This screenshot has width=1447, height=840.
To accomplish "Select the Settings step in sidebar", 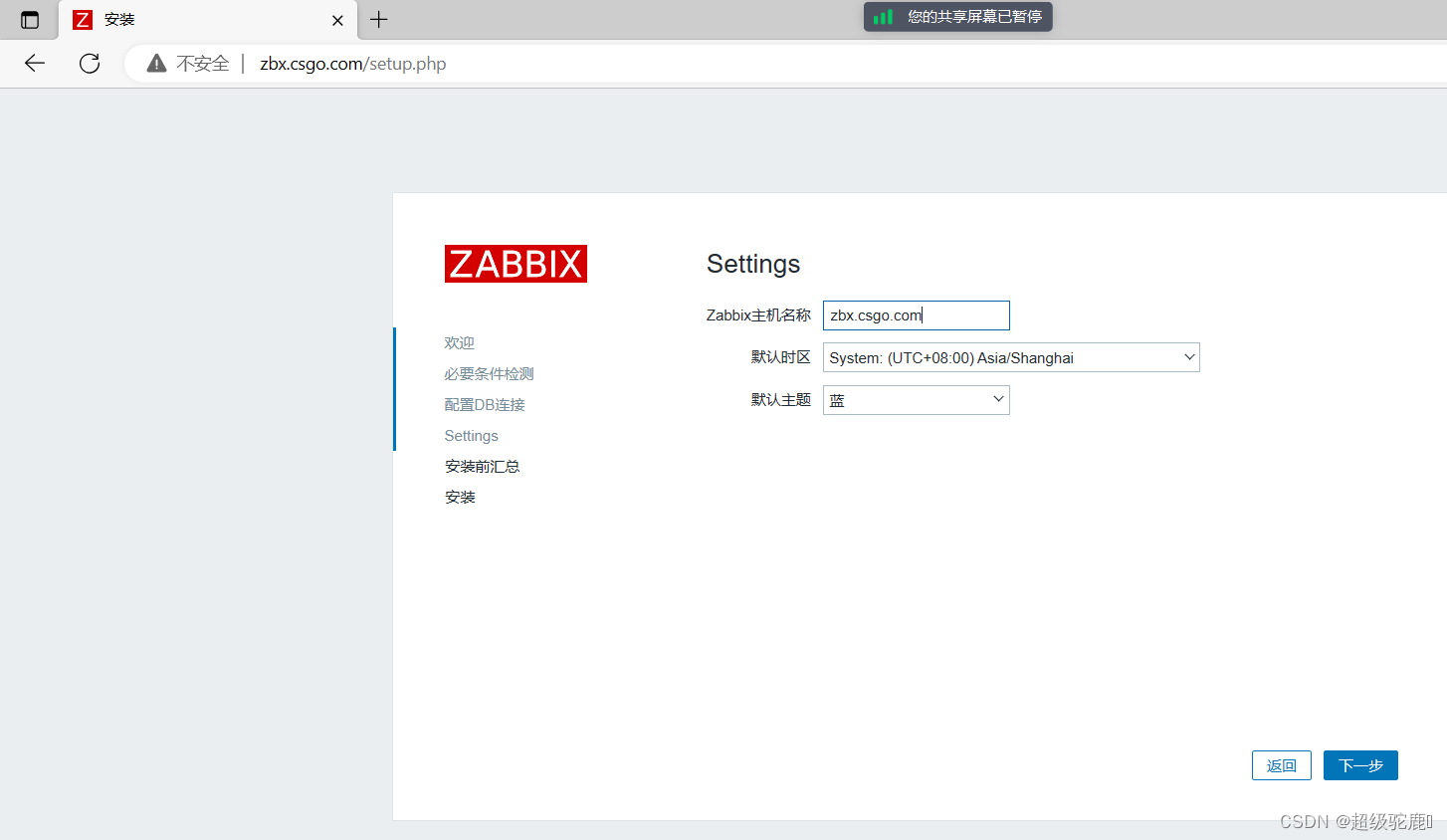I will coord(472,435).
